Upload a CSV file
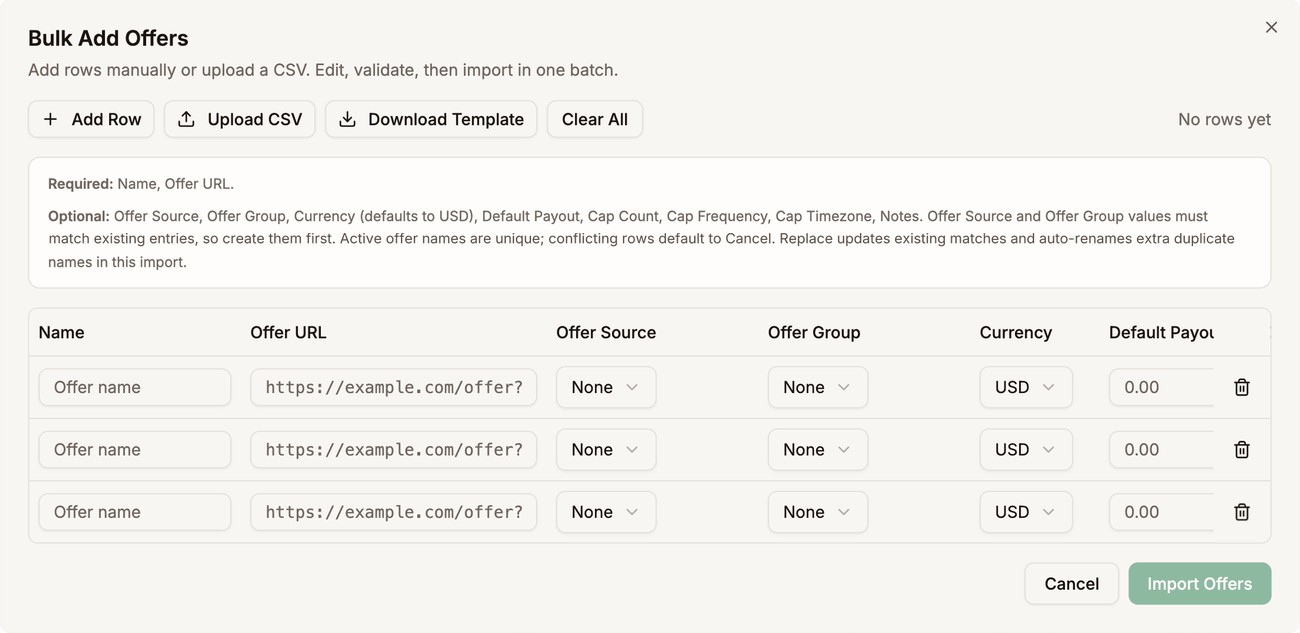Image resolution: width=1300 pixels, height=633 pixels. 240,119
